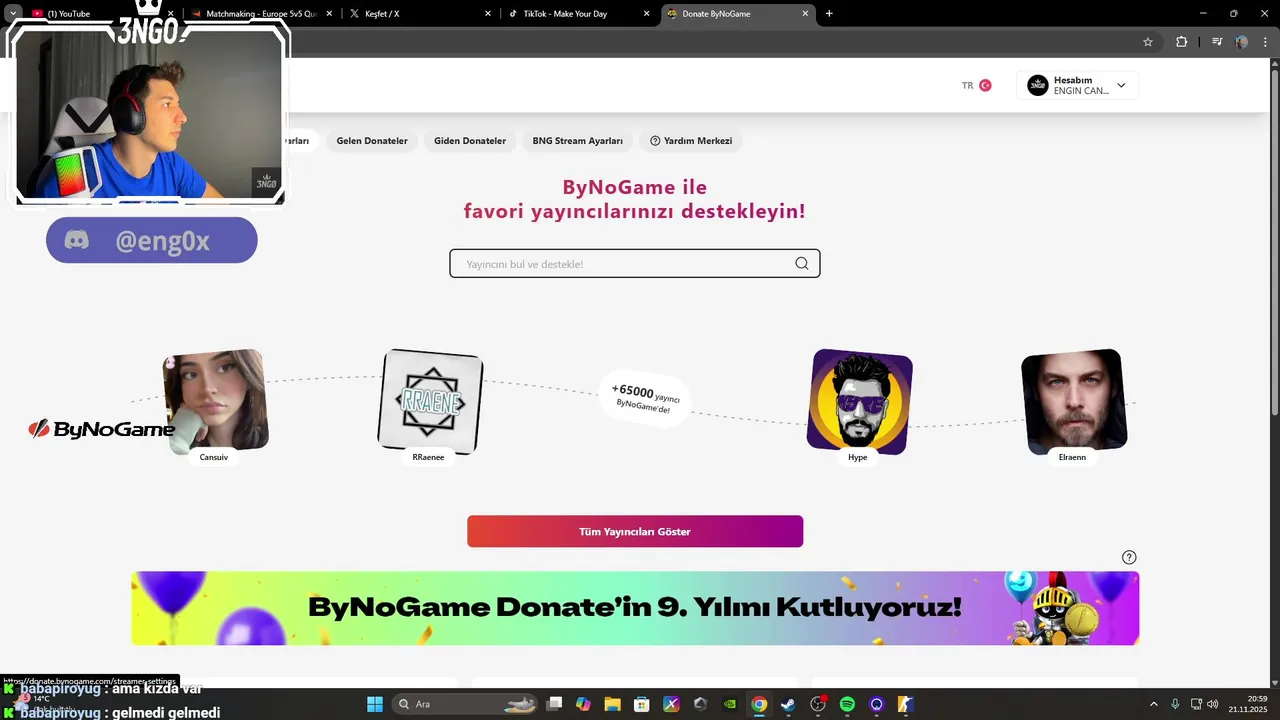1280x720 pixels.
Task: Close the Keşfet / X tab
Action: pyautogui.click(x=488, y=14)
